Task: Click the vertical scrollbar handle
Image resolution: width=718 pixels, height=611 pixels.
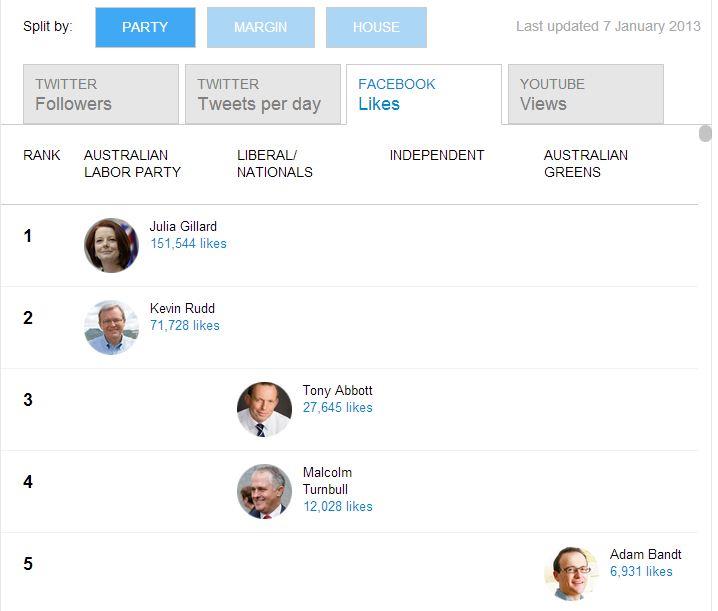Action: 705,134
